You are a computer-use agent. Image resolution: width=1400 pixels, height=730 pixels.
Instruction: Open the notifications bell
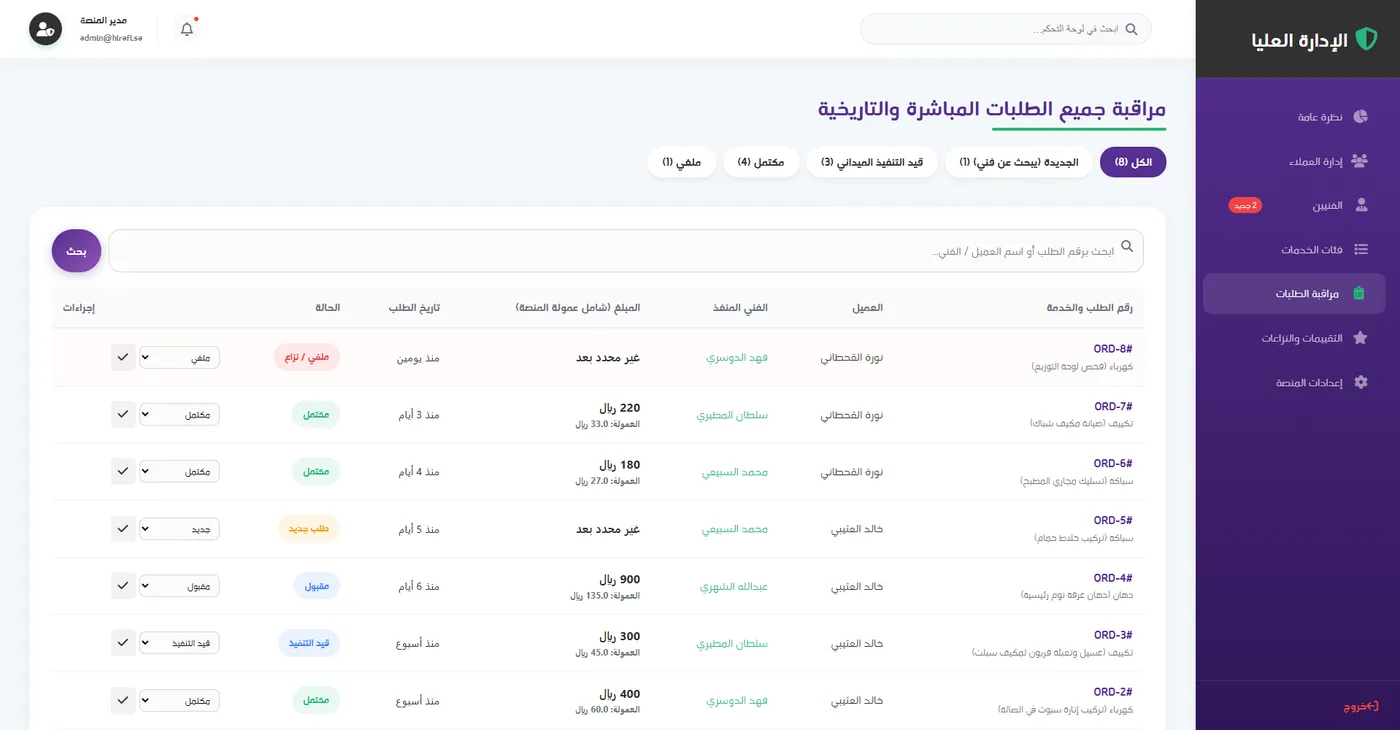click(x=187, y=29)
